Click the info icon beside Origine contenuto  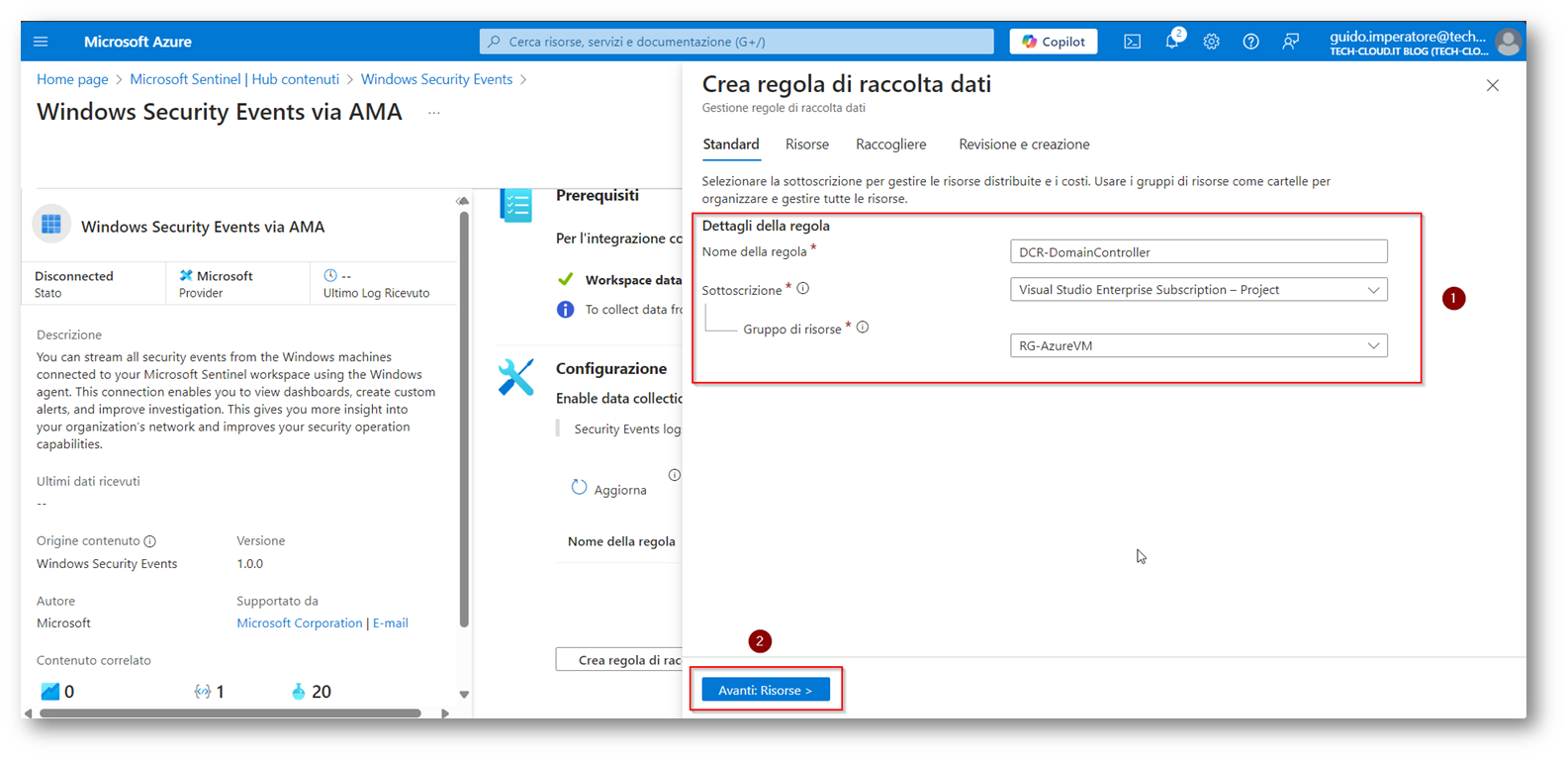(150, 541)
